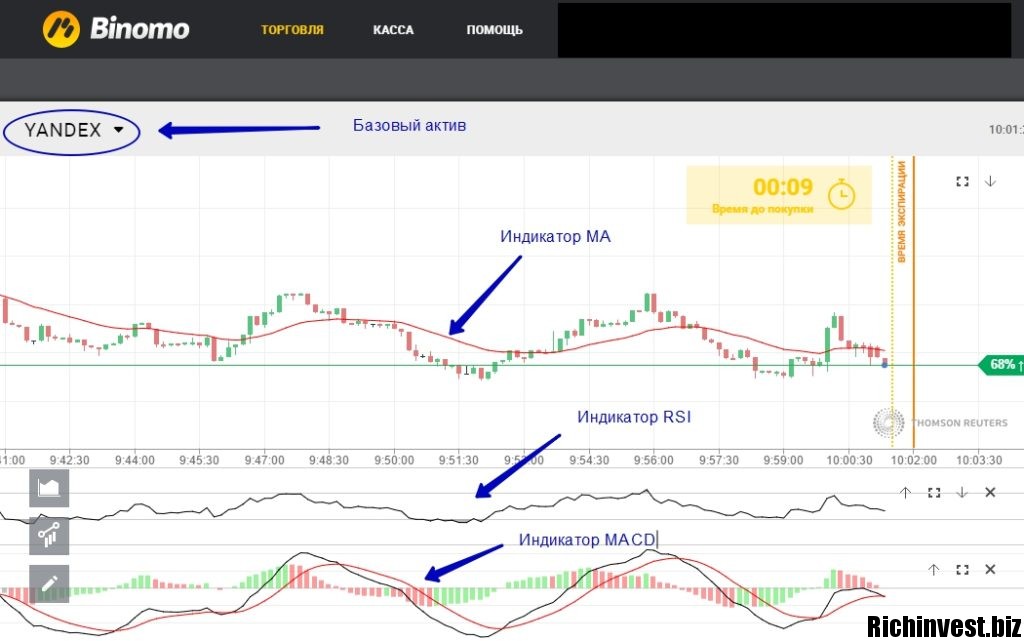Click the 9:51:30 time axis label
This screenshot has height=641, width=1024.
(458, 460)
